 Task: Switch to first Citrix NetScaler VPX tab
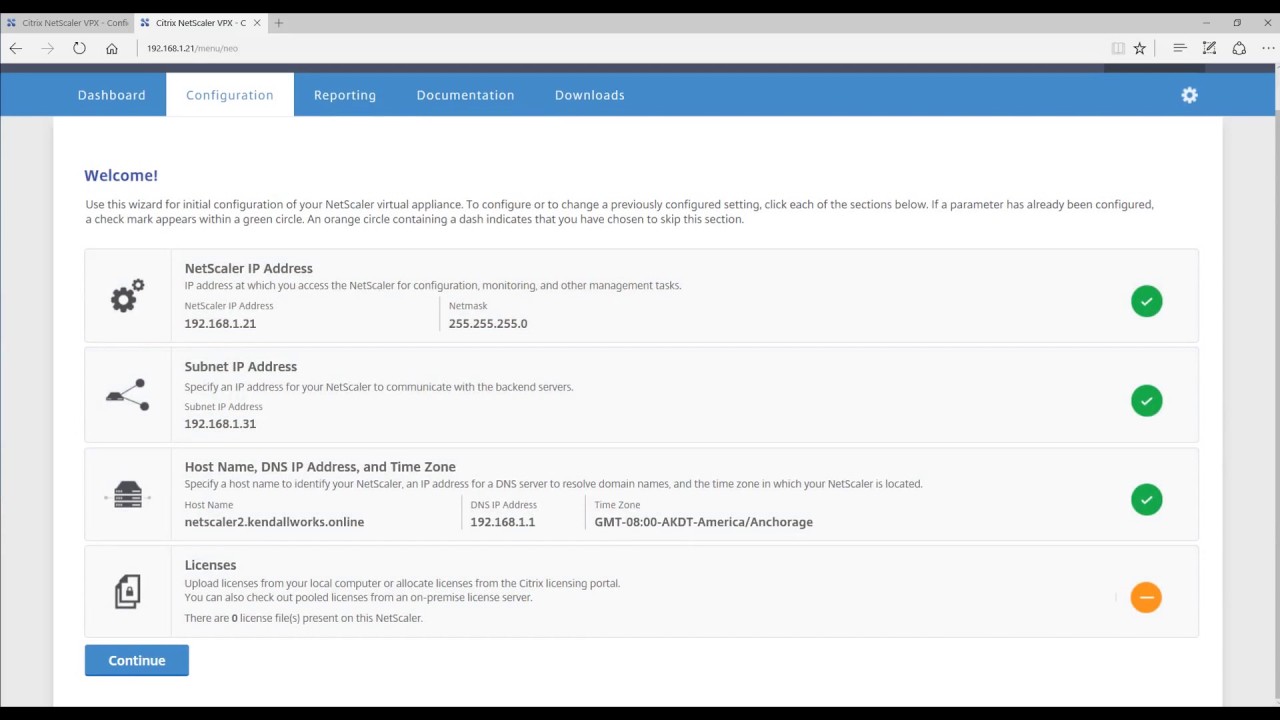[66, 23]
